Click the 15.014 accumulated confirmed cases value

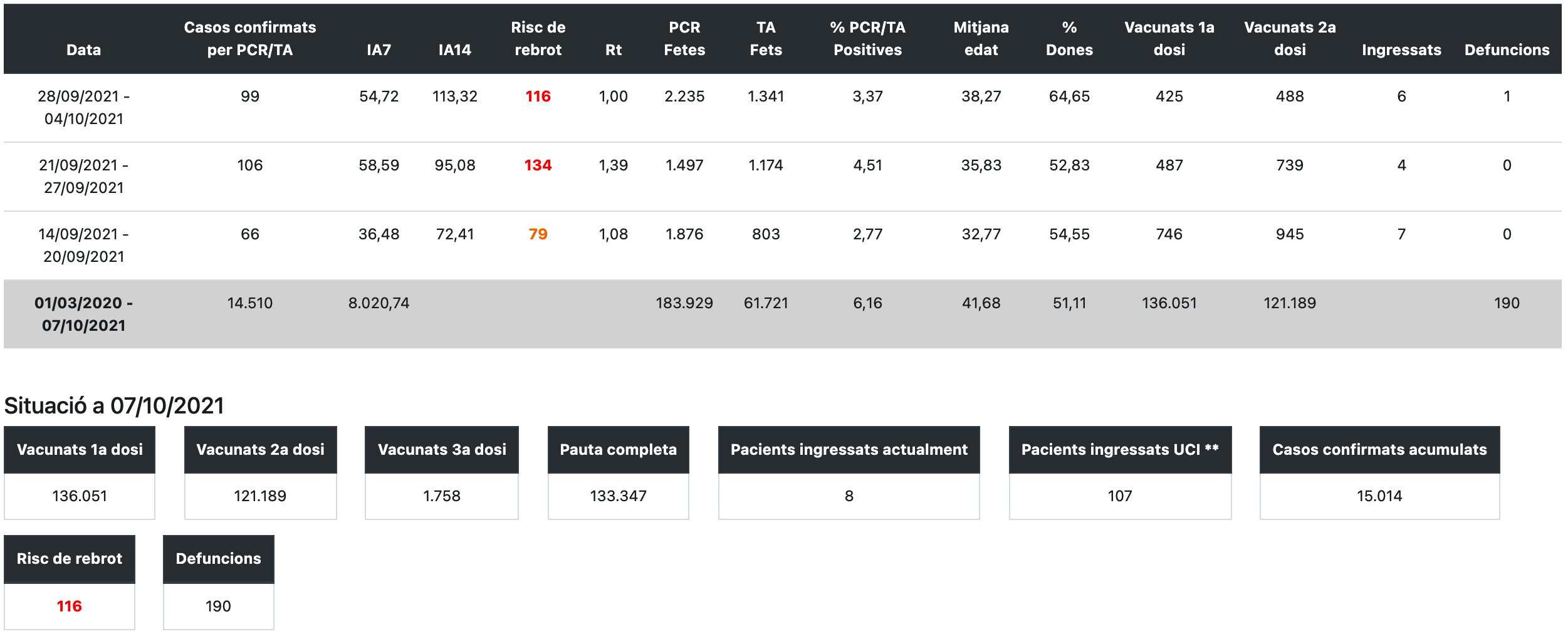[1379, 496]
